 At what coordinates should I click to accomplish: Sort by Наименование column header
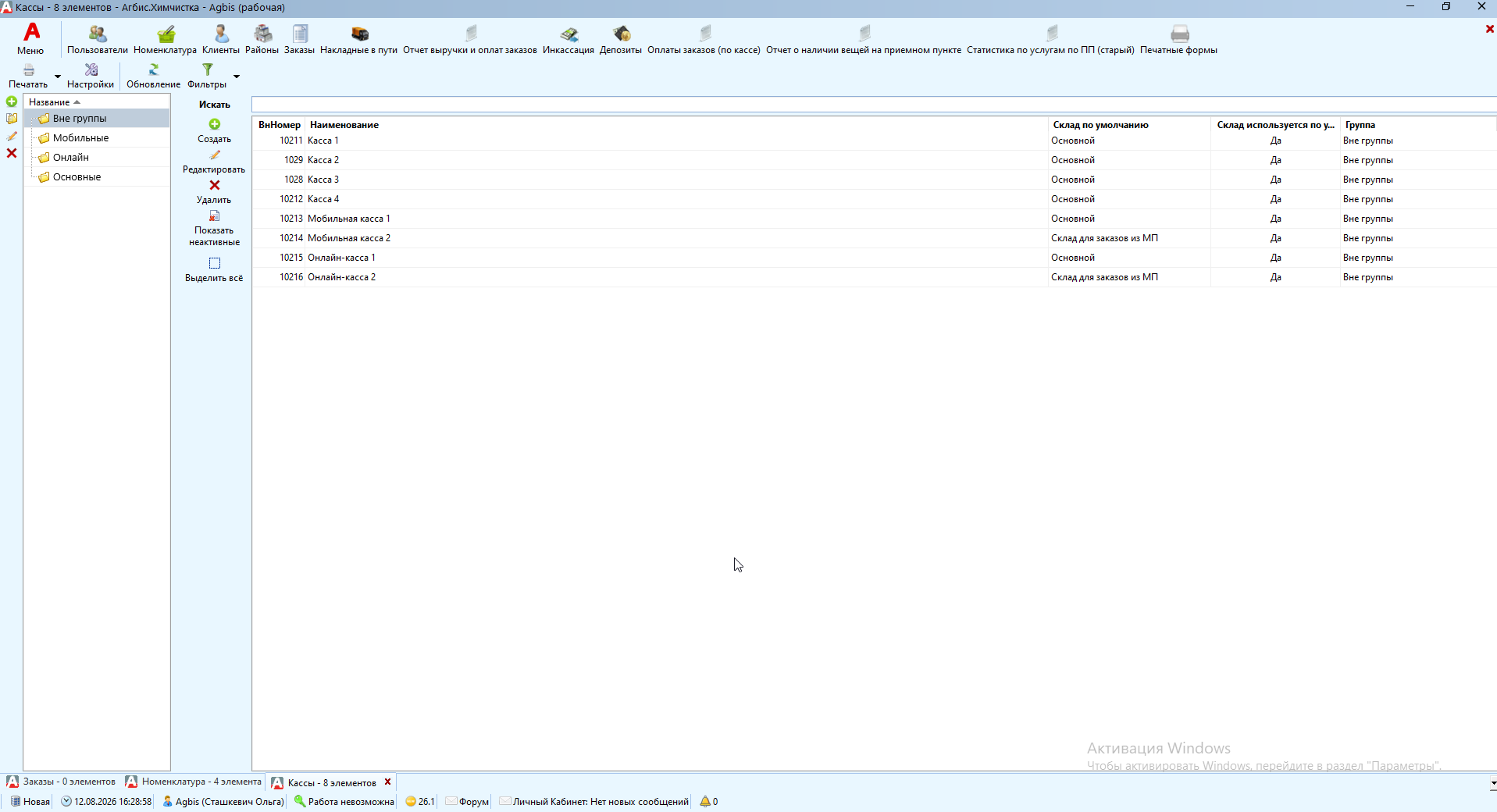point(676,125)
